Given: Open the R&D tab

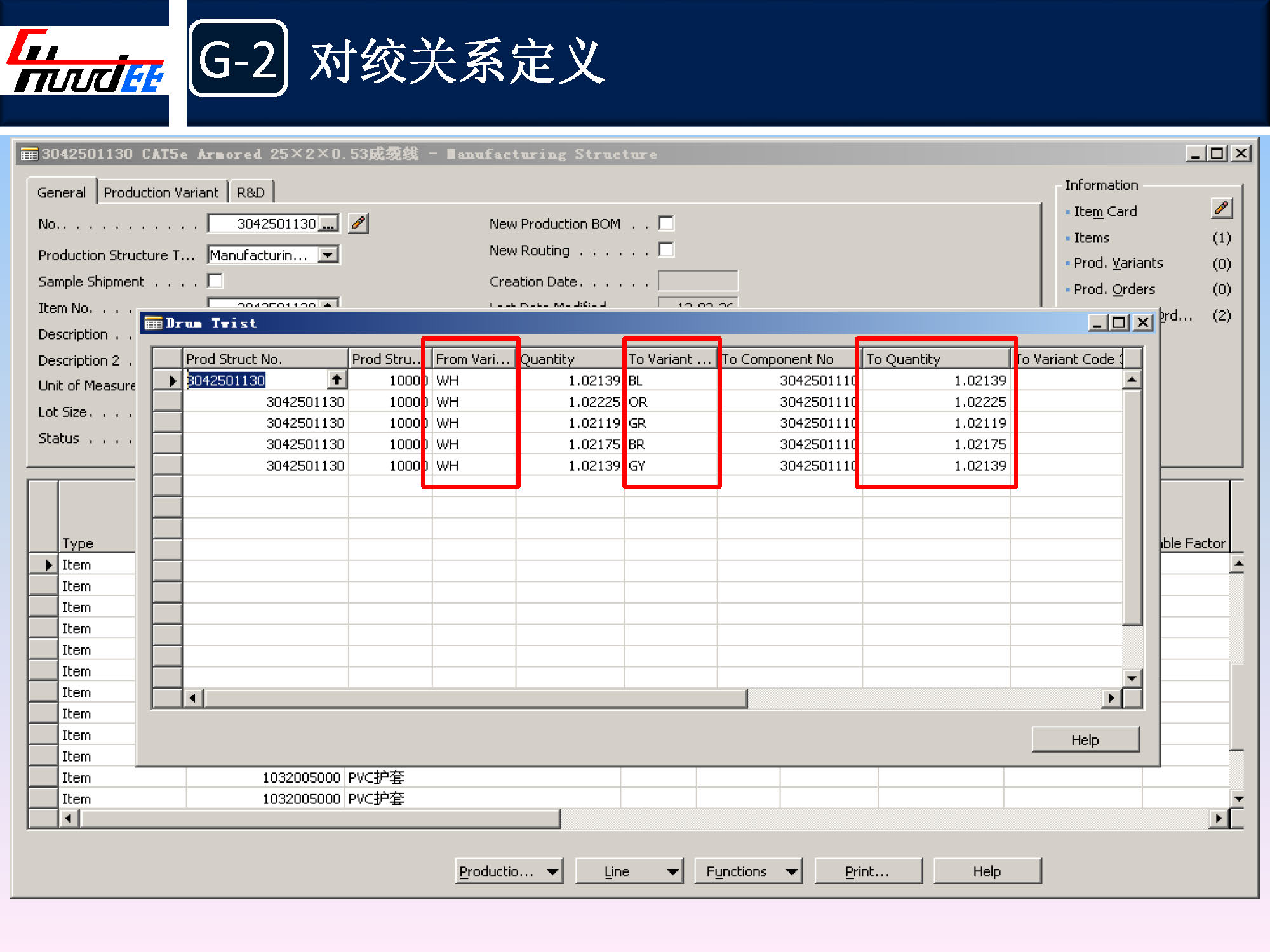Looking at the screenshot, I should (250, 192).
